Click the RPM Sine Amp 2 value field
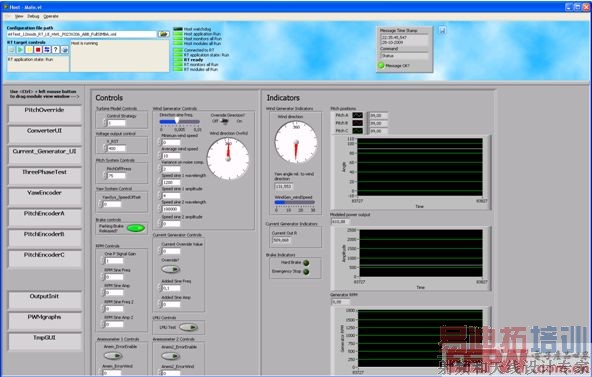 114,324
